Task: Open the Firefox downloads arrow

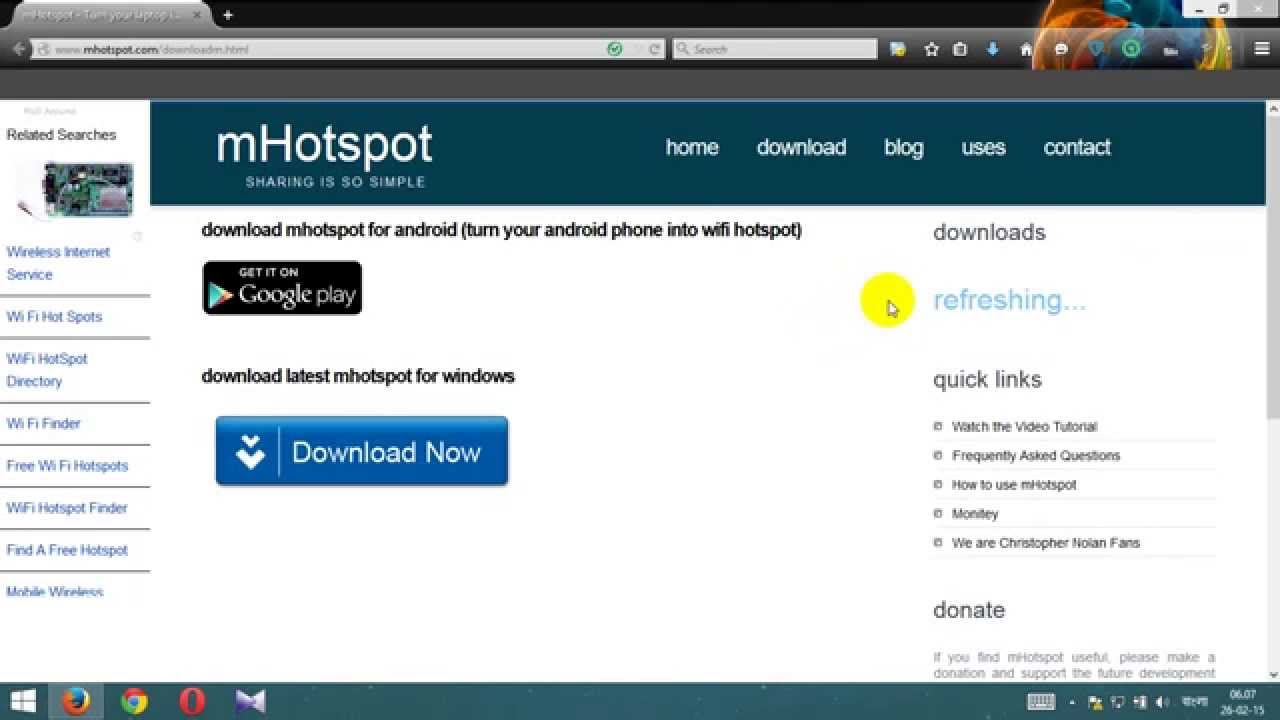Action: pyautogui.click(x=993, y=49)
